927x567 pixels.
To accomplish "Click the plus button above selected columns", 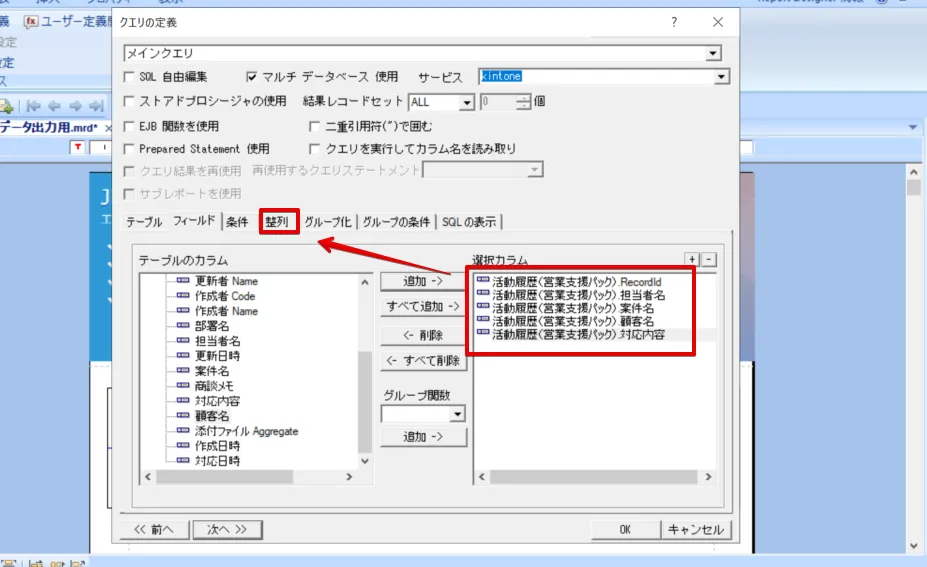I will 692,259.
